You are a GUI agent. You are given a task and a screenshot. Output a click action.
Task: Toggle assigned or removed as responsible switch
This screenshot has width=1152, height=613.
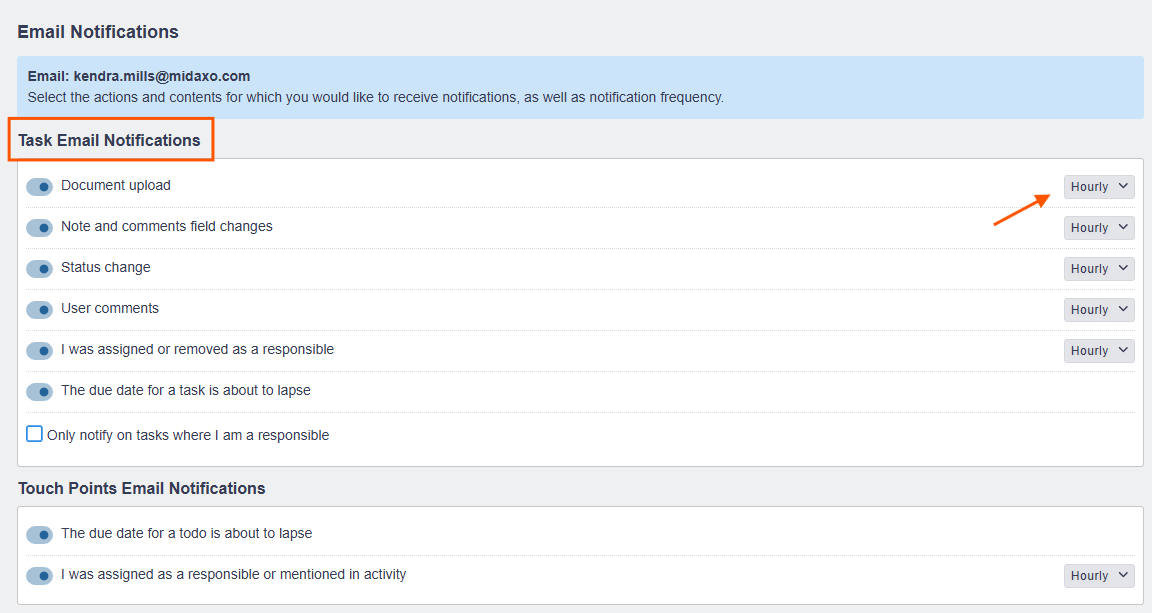click(40, 351)
